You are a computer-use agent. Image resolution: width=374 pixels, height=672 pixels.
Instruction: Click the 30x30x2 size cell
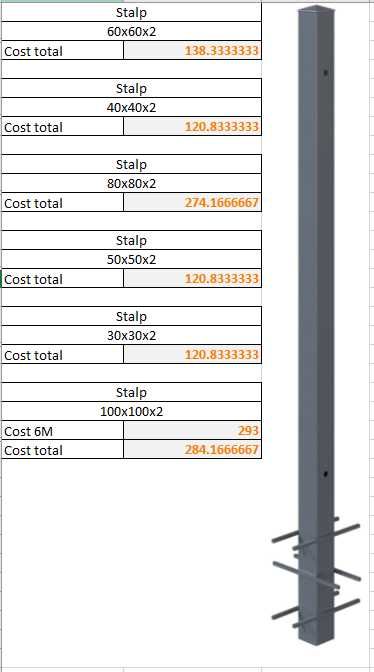[131, 335]
